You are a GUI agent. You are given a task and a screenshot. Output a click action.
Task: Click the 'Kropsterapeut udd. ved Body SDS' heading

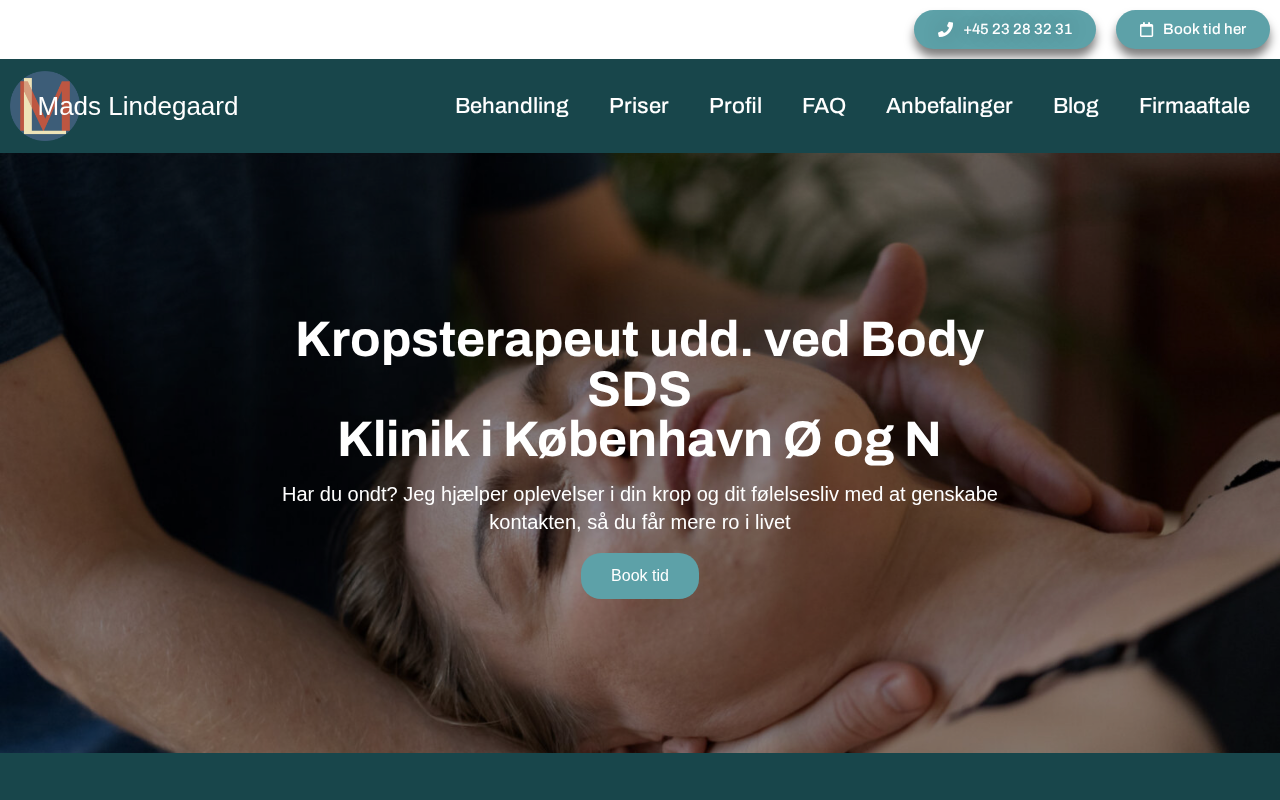[640, 365]
